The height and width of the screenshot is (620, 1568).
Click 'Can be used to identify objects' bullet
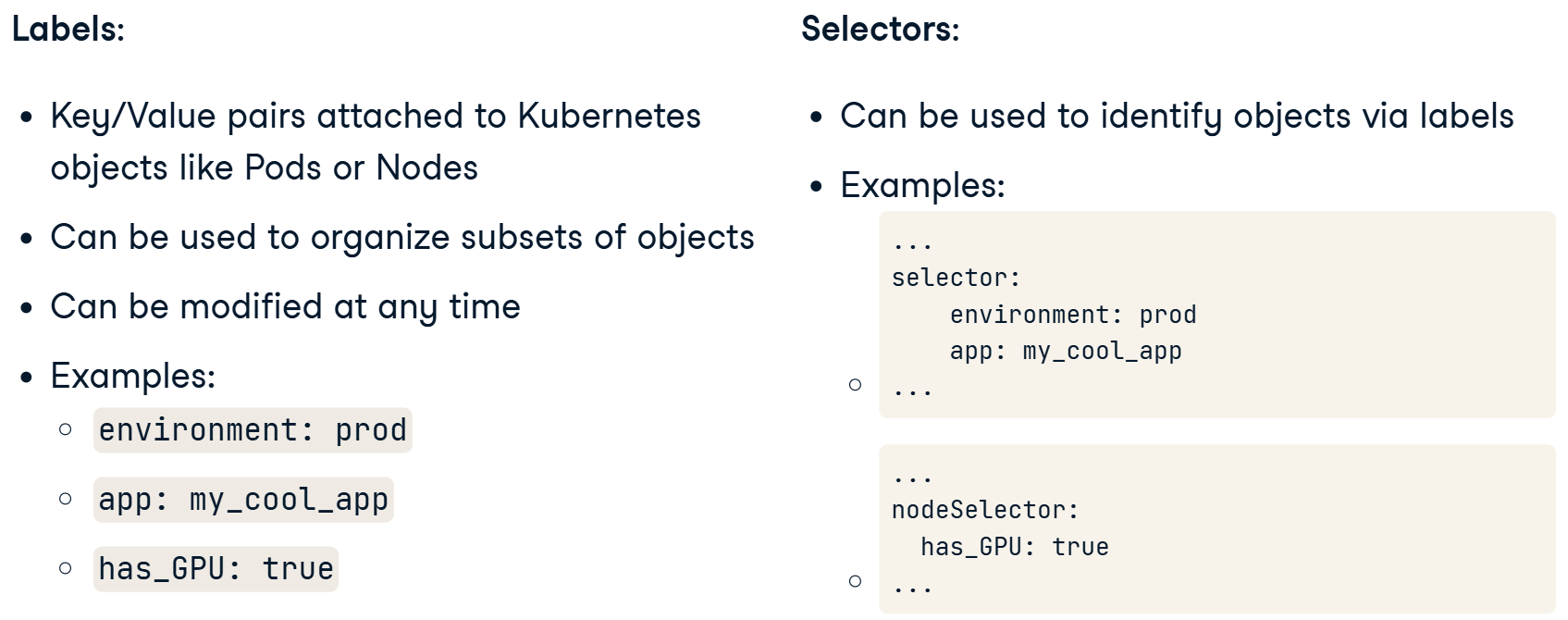[x=1177, y=117]
